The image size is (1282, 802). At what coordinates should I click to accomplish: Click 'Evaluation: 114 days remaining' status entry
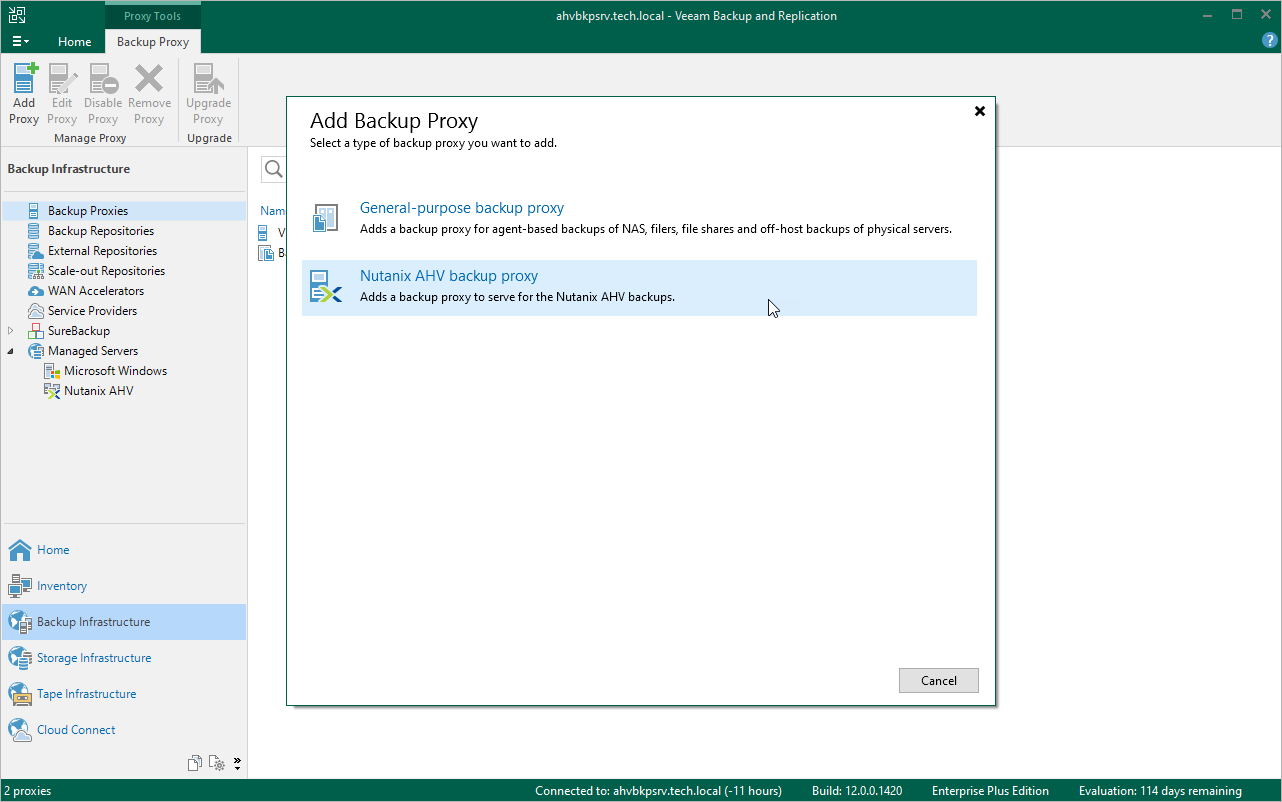[1160, 791]
